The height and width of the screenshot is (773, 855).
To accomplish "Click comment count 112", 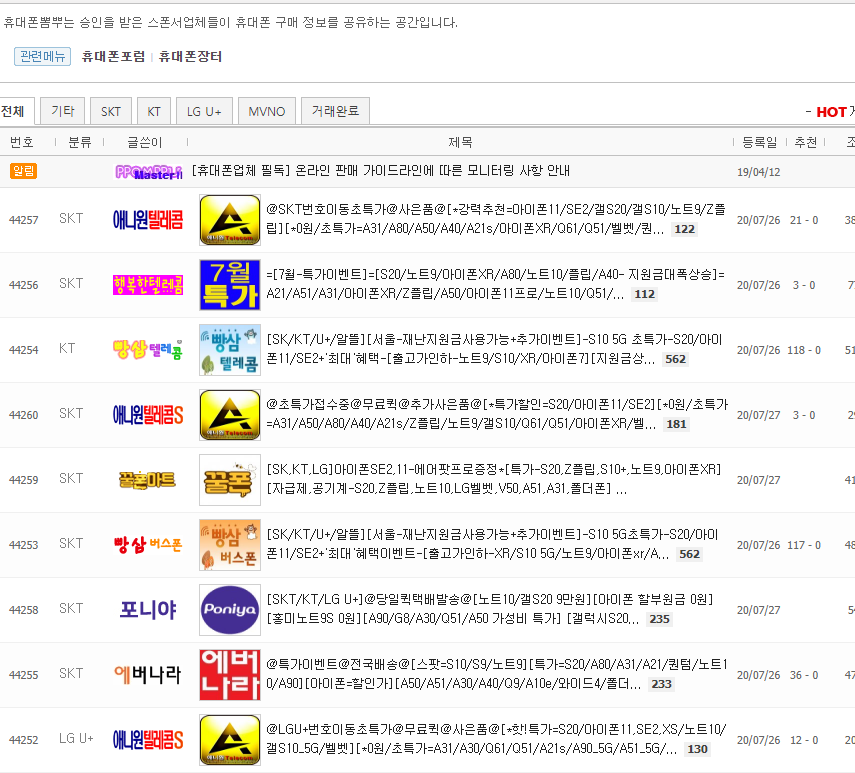I will click(x=644, y=294).
